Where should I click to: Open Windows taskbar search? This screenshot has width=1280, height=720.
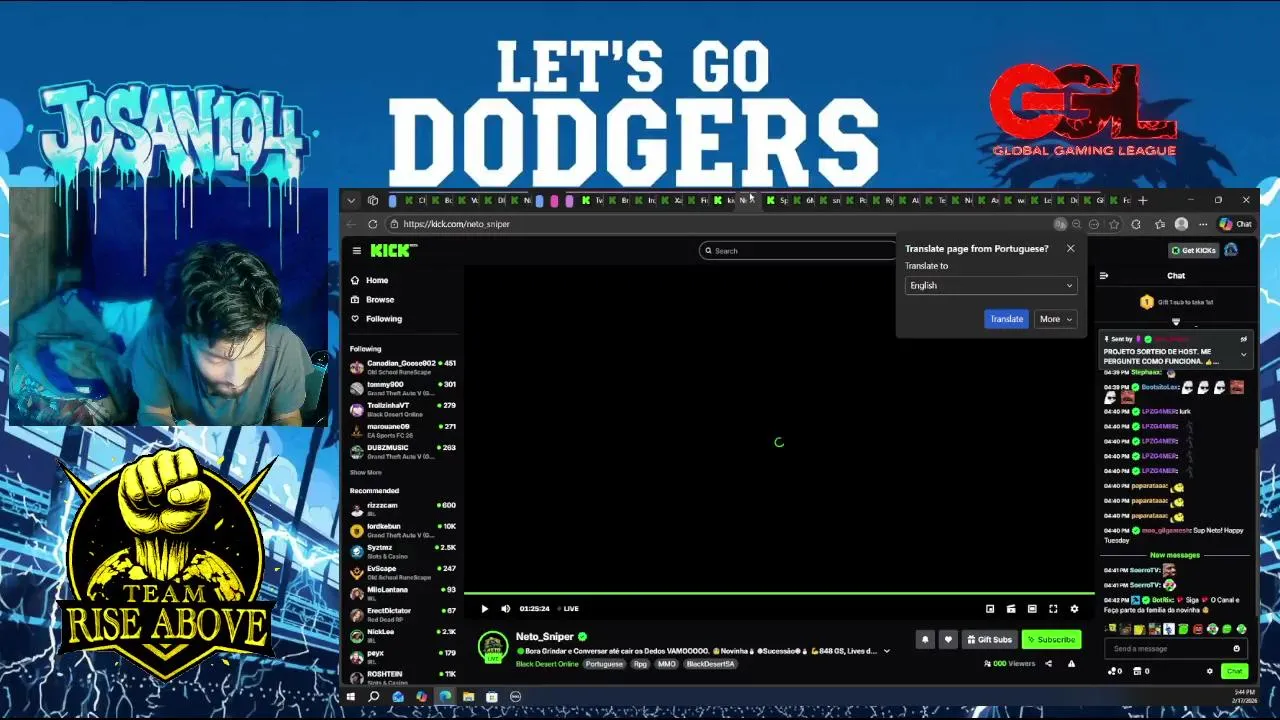click(x=374, y=697)
